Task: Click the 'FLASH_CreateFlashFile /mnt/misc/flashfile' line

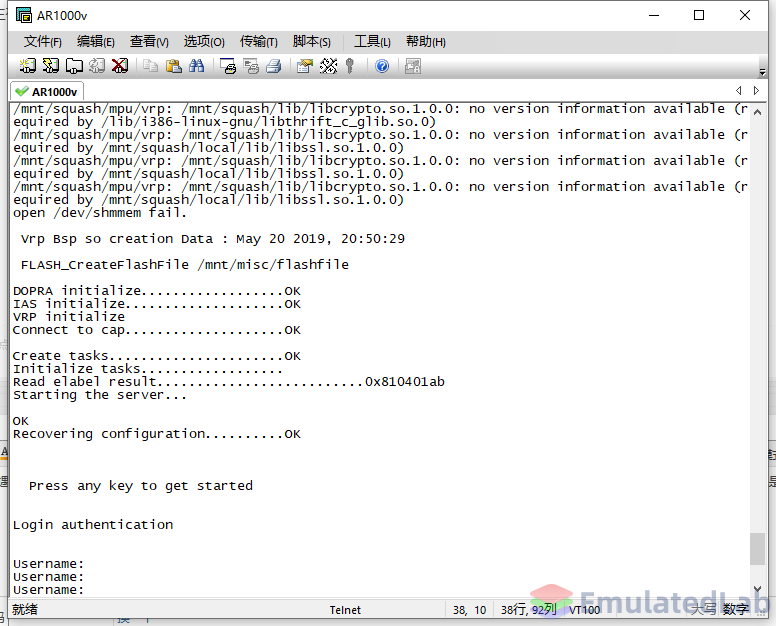Action: 185,265
